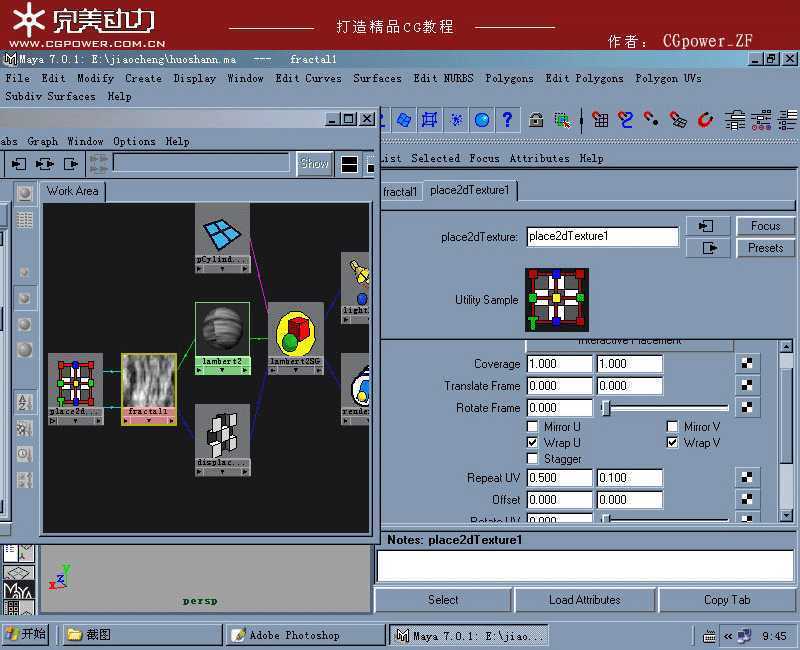Click the map button next to Rotate Frame

747,407
